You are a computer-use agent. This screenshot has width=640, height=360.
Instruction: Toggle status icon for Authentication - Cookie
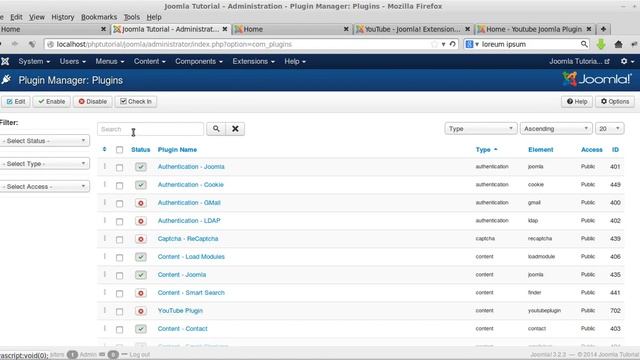tap(141, 185)
